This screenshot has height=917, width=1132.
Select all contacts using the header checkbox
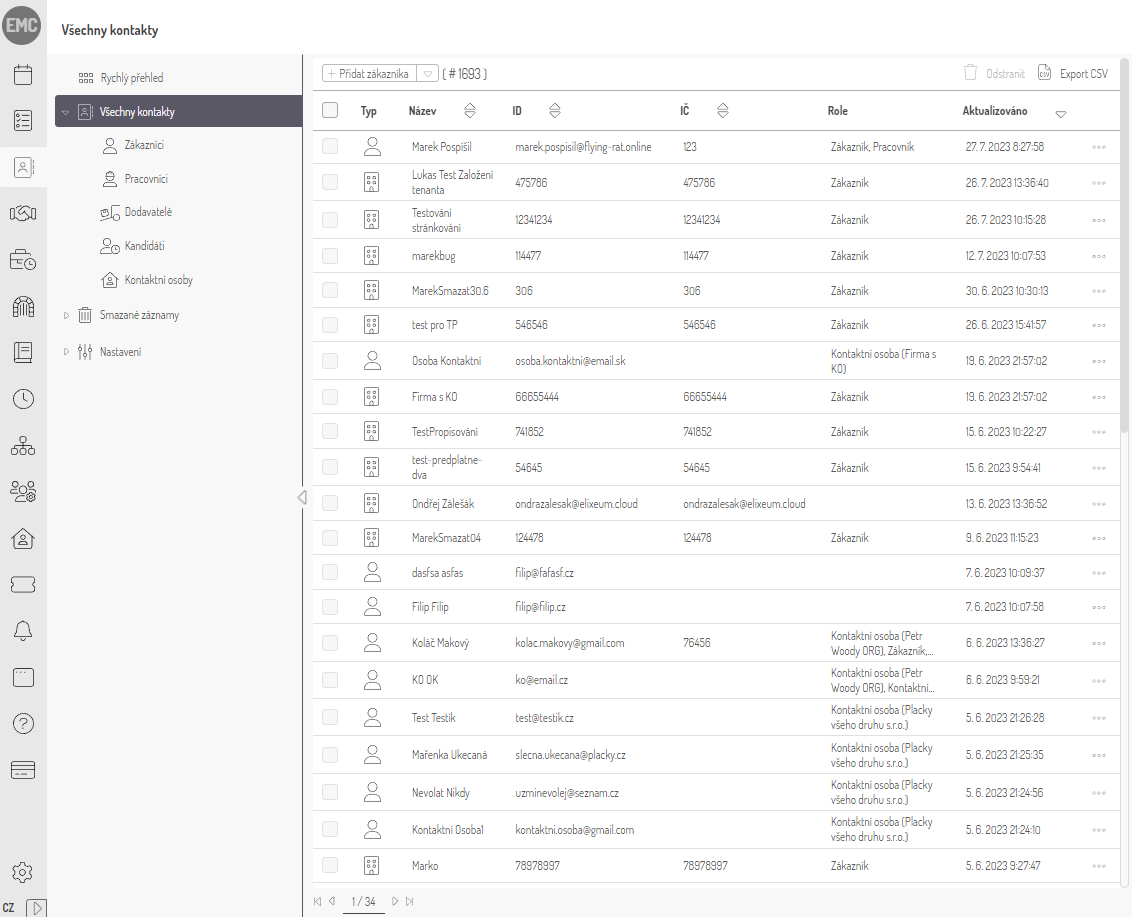(330, 111)
